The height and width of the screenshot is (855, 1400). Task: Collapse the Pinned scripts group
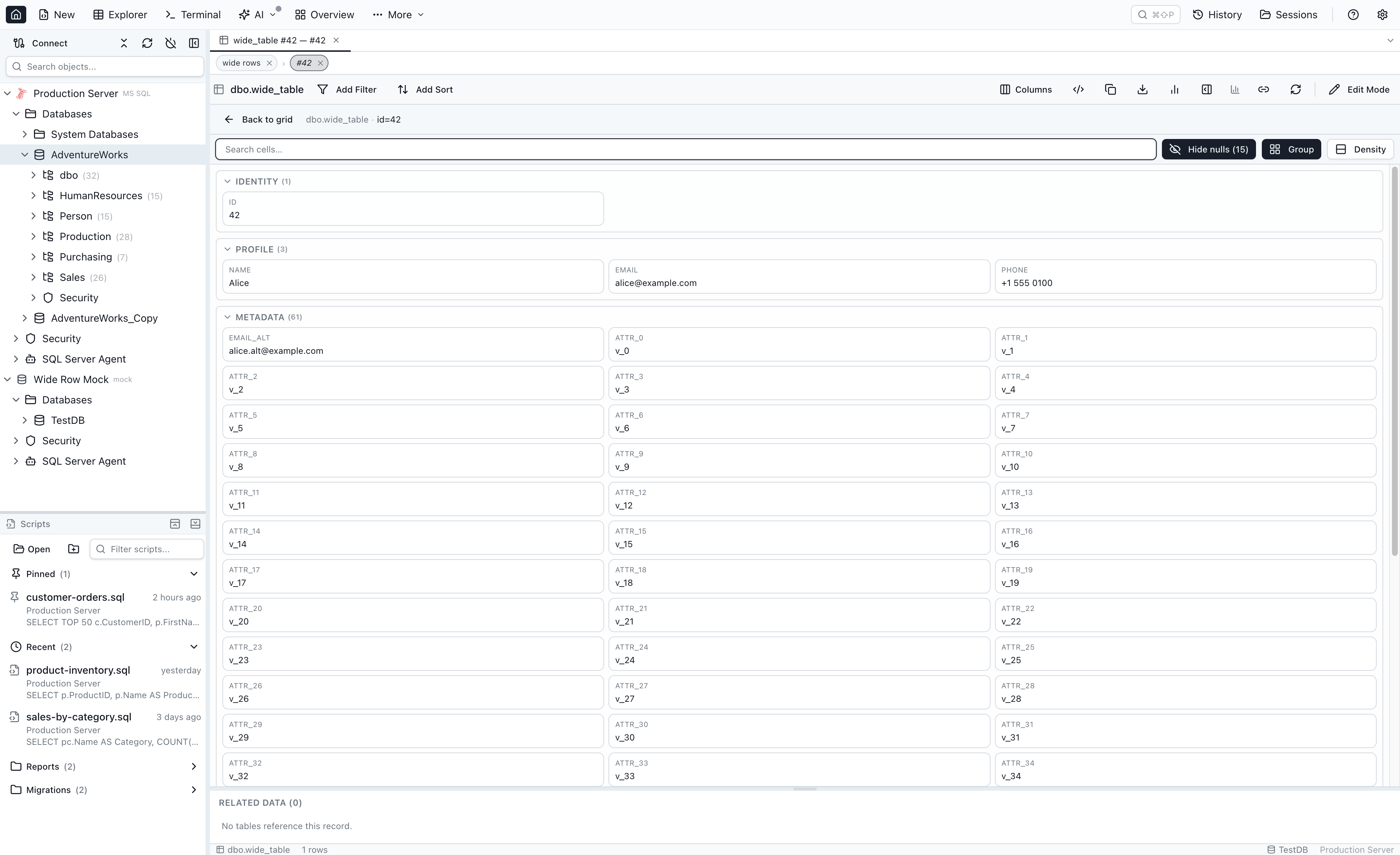[x=194, y=574]
